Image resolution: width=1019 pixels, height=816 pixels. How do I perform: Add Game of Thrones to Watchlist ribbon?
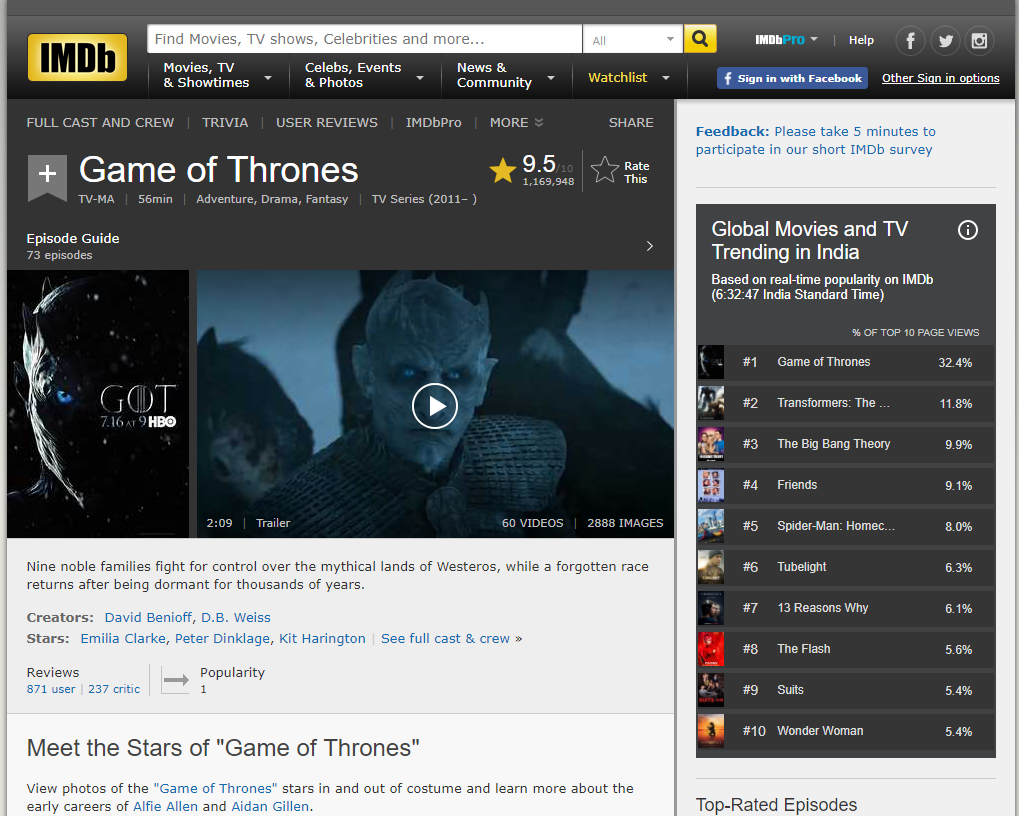47,177
